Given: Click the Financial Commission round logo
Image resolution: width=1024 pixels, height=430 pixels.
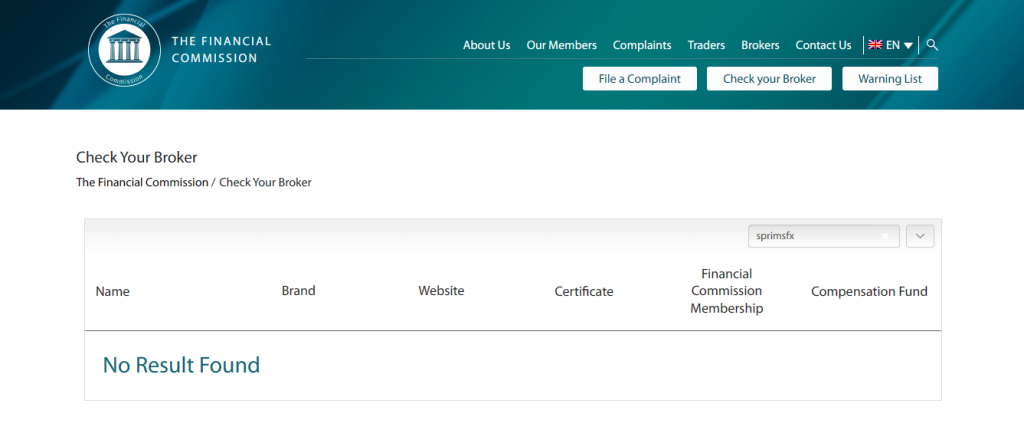Looking at the screenshot, I should pyautogui.click(x=124, y=51).
